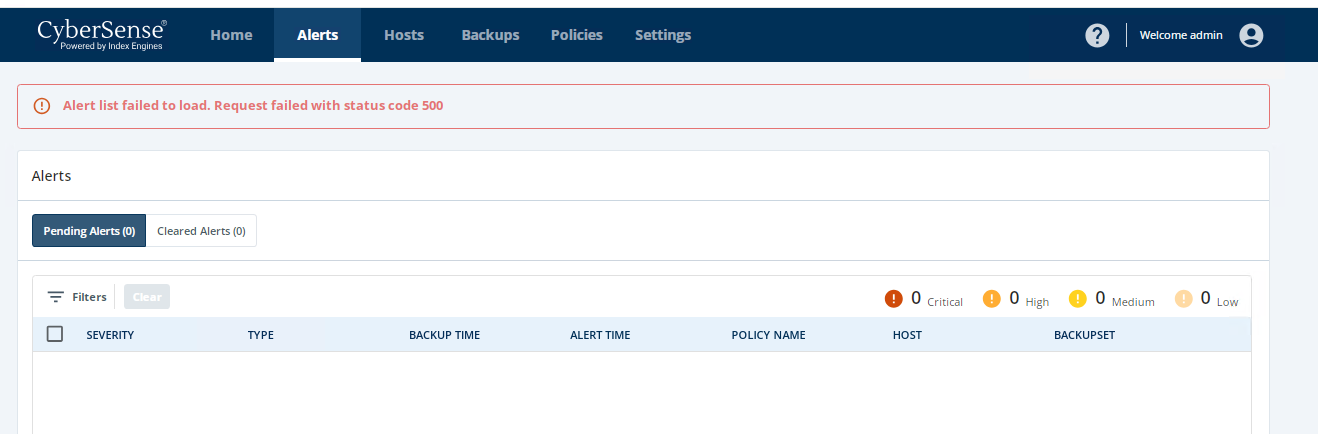1318x434 pixels.
Task: Toggle the select-all alerts checkbox
Action: pyautogui.click(x=55, y=334)
